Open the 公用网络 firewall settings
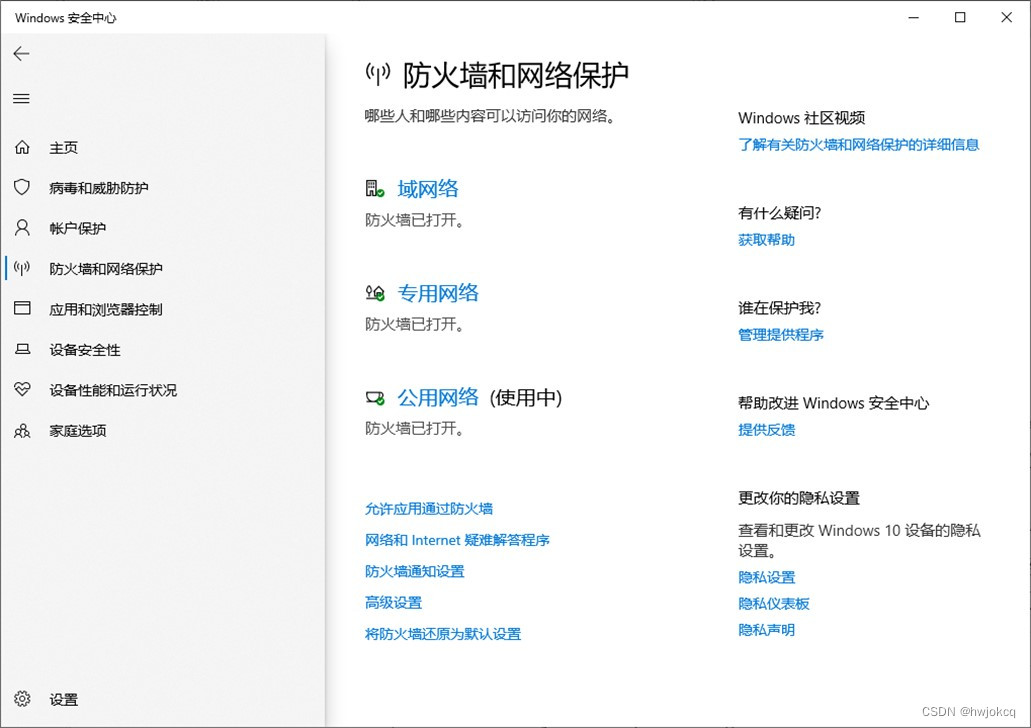This screenshot has width=1031, height=728. pyautogui.click(x=438, y=397)
